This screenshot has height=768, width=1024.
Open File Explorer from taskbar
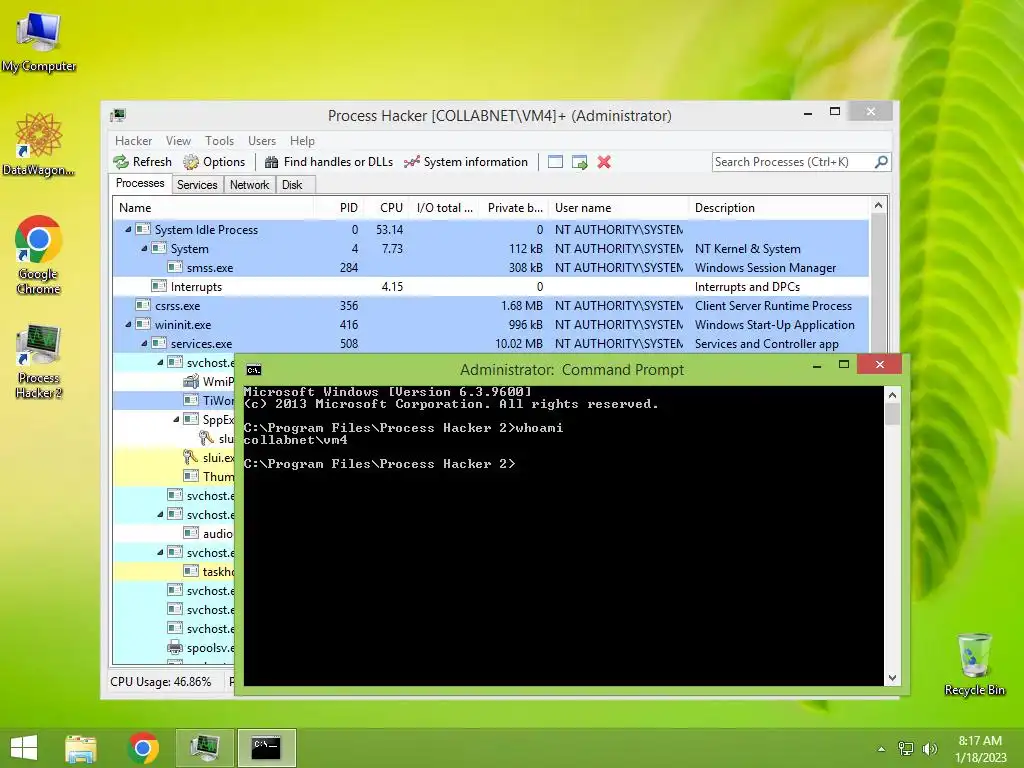[x=81, y=748]
